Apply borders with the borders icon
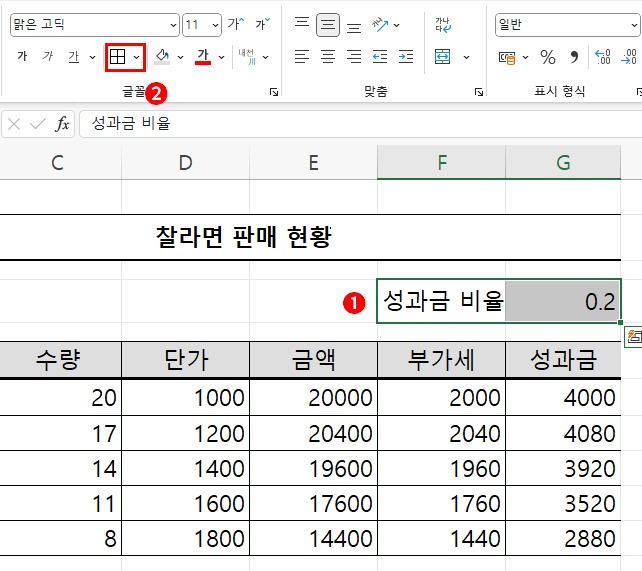Screen dimensions: 642x571 coord(118,57)
